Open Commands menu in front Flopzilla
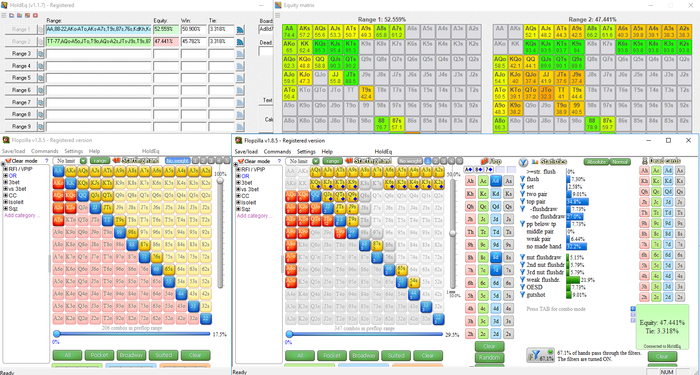Screen dimensions: 700x375 pyautogui.click(x=278, y=152)
